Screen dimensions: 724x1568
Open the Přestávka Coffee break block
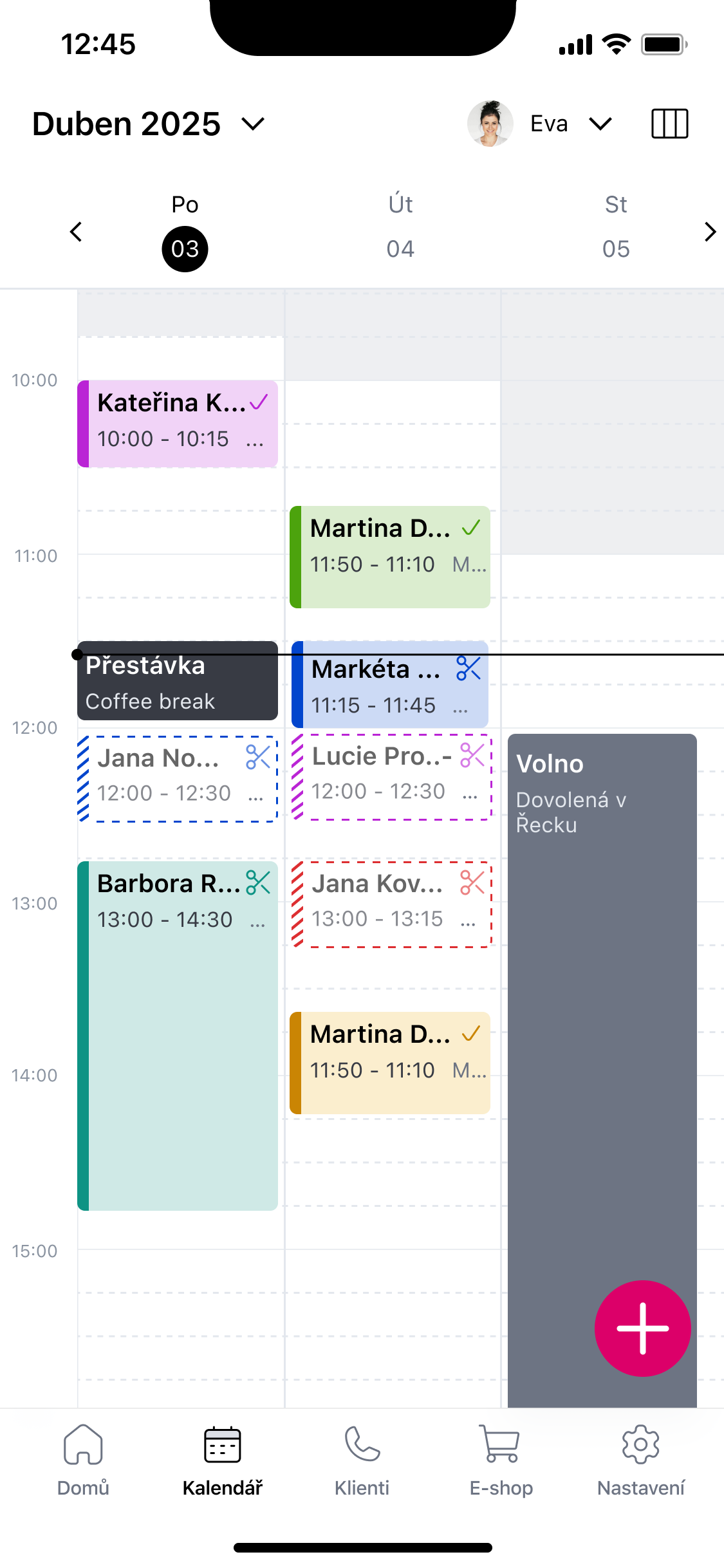[x=178, y=681]
